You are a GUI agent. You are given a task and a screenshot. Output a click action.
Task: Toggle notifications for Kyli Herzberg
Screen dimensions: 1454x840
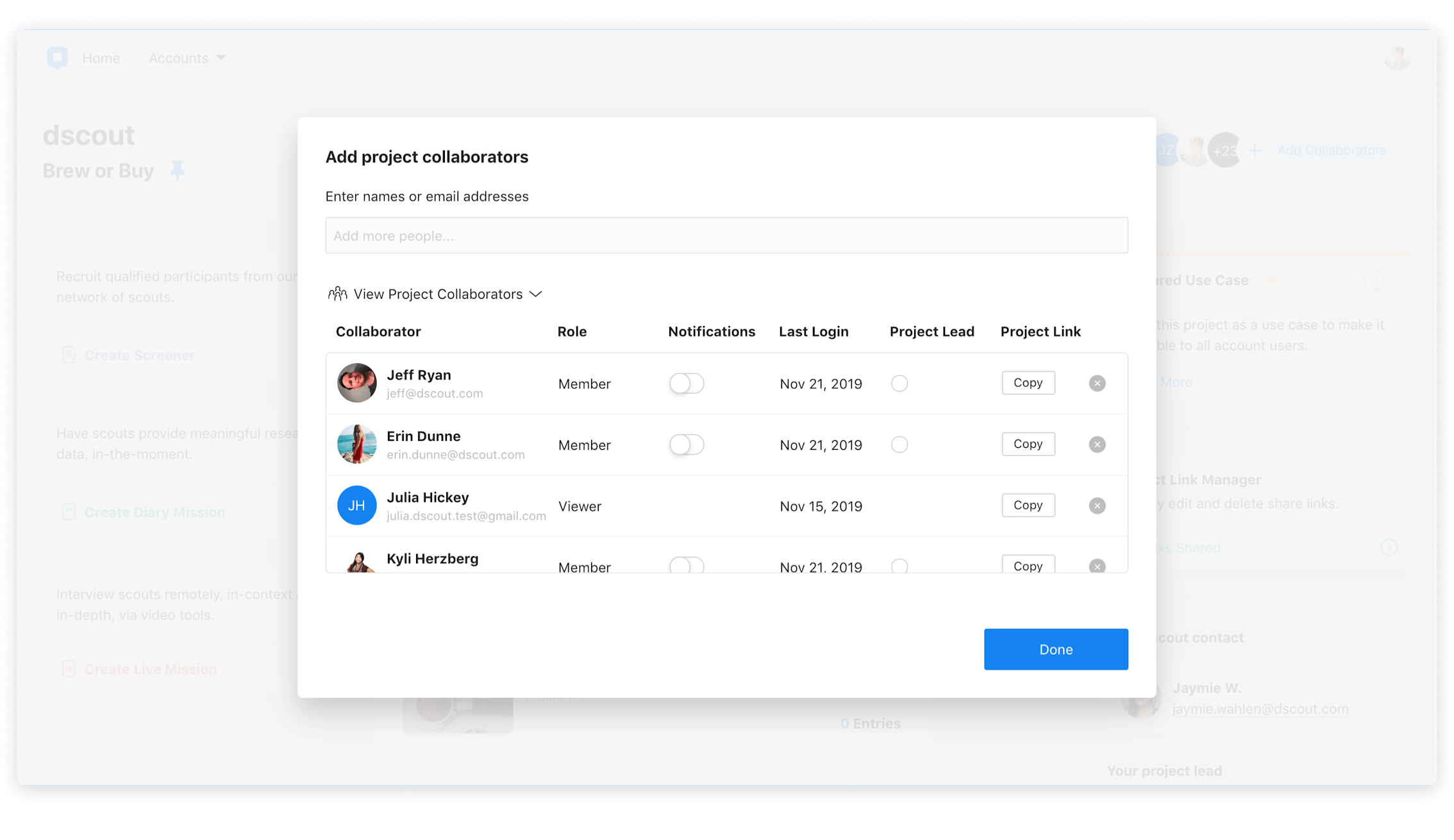687,565
